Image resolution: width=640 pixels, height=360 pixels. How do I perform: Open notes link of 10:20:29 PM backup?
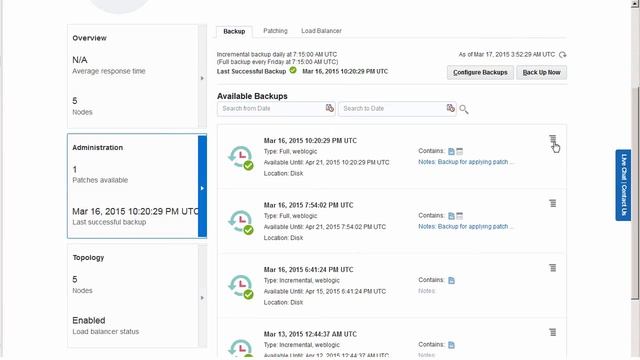[466, 162]
